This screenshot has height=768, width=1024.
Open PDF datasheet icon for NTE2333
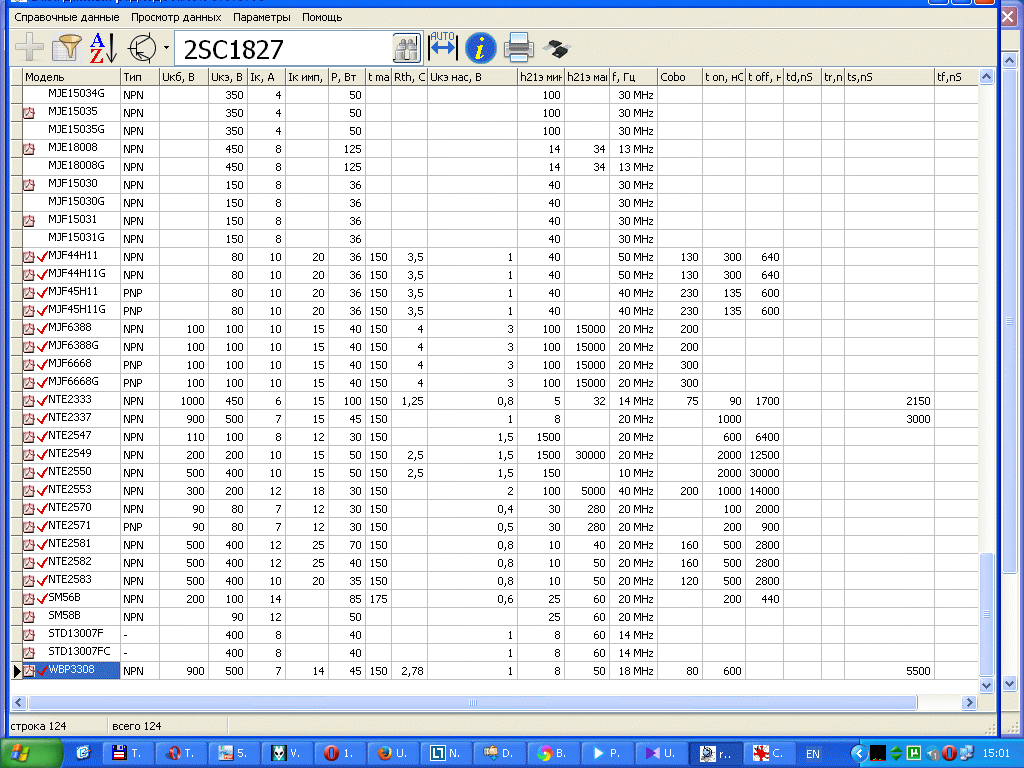coord(29,401)
